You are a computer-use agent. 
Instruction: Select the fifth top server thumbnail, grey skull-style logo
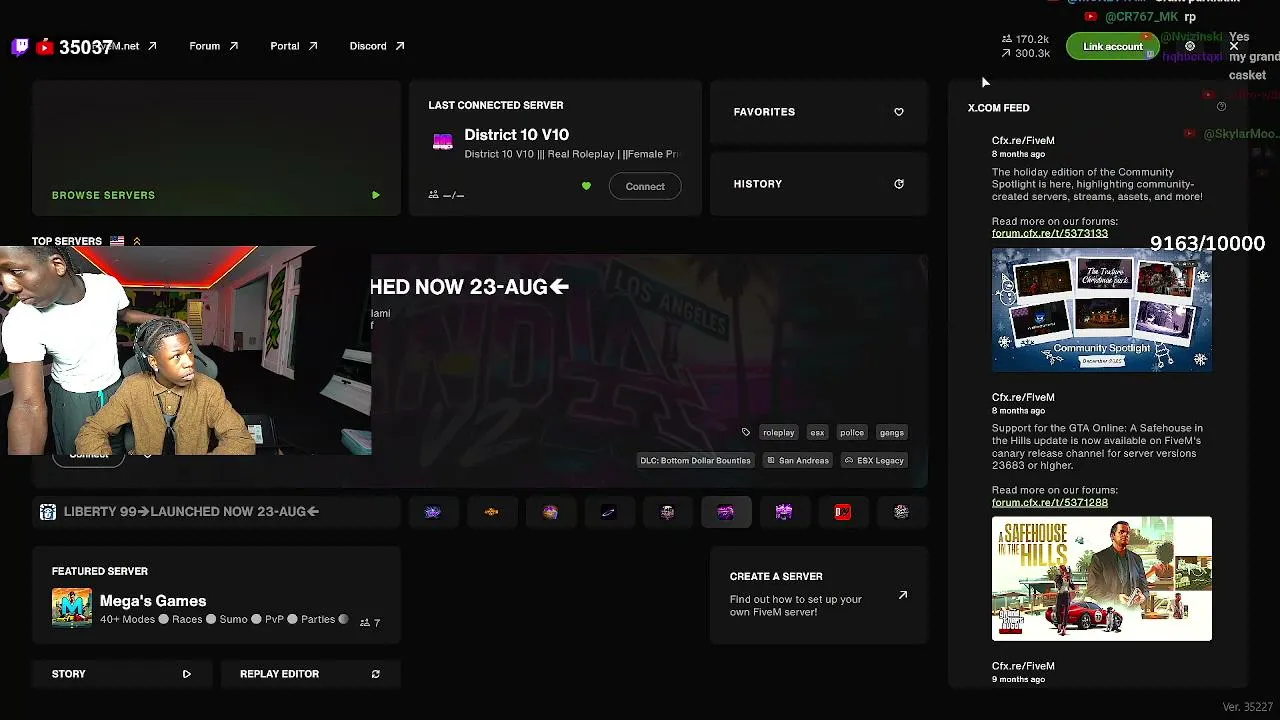pos(667,512)
